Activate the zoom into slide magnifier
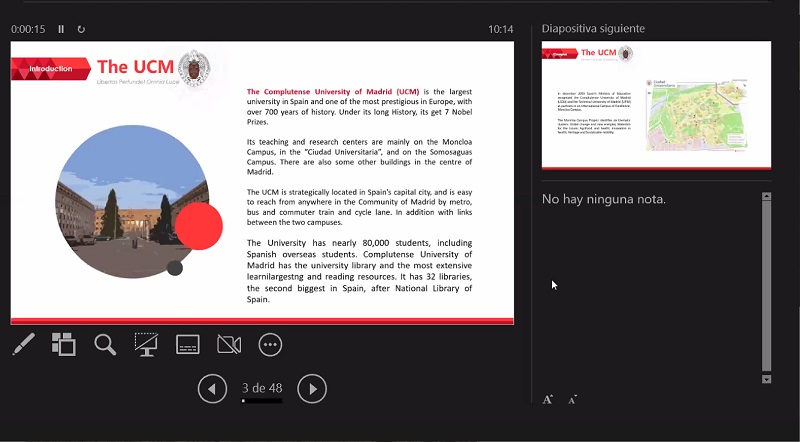 (105, 345)
